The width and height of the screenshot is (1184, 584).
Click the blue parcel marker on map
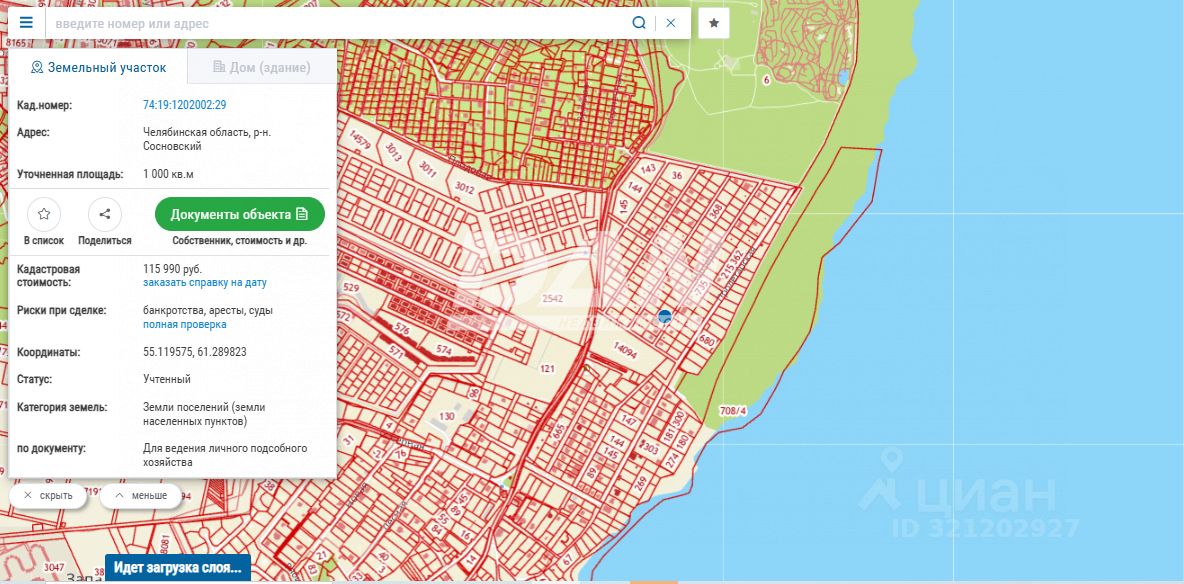[664, 316]
